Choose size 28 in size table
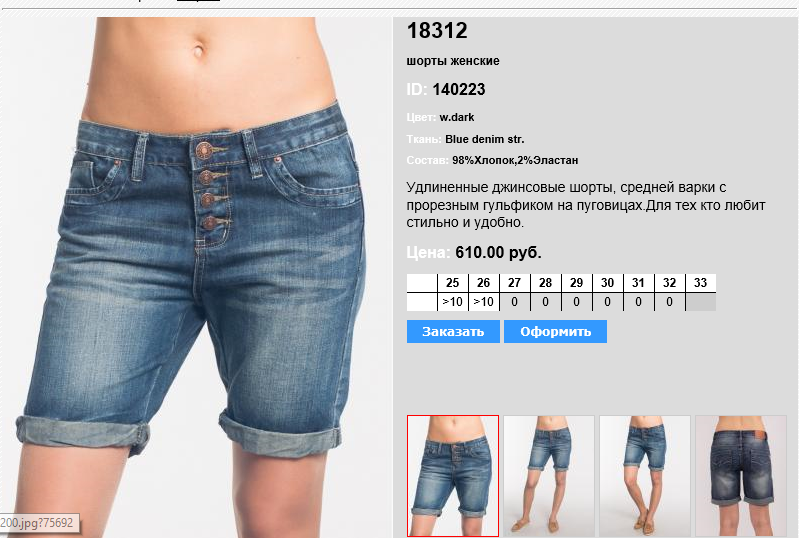799x538 pixels. coord(545,283)
